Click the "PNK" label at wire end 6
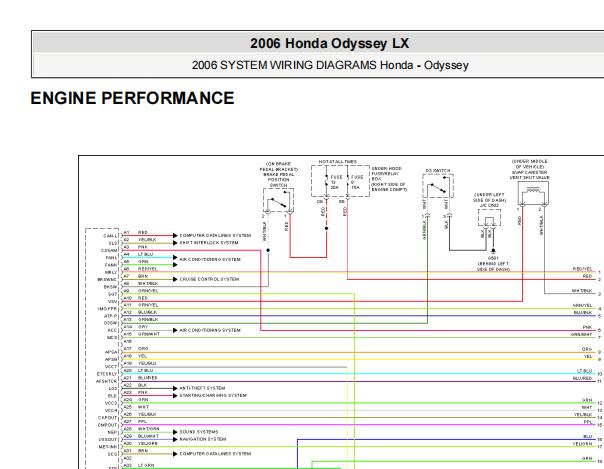604x469 pixels. coord(587,327)
